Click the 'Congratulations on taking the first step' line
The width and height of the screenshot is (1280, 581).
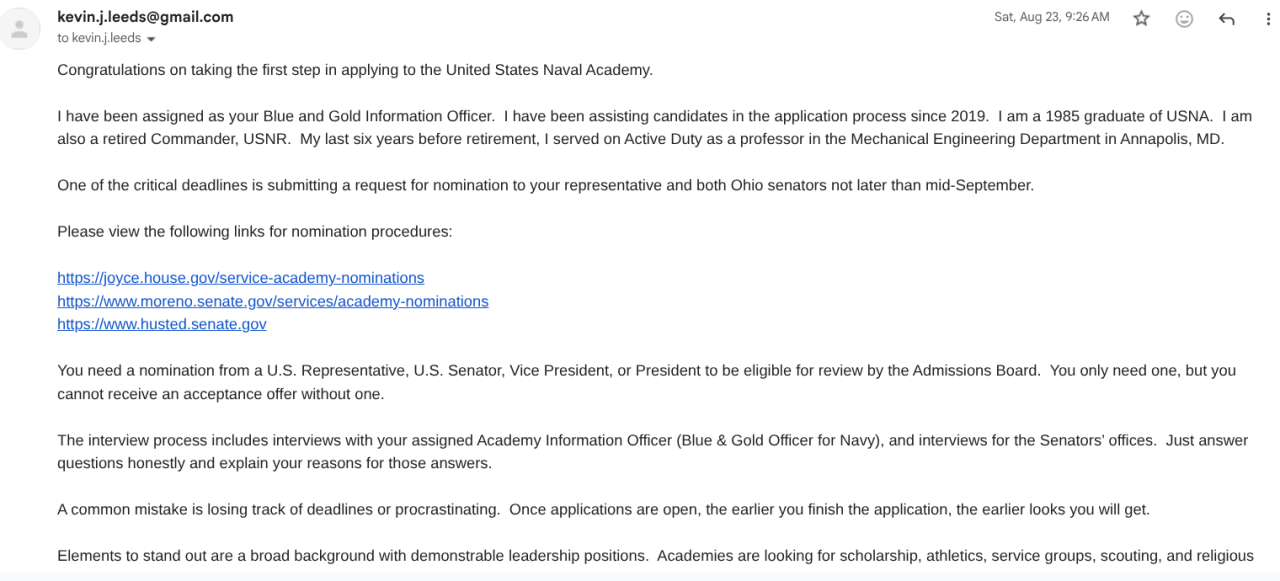(x=354, y=70)
